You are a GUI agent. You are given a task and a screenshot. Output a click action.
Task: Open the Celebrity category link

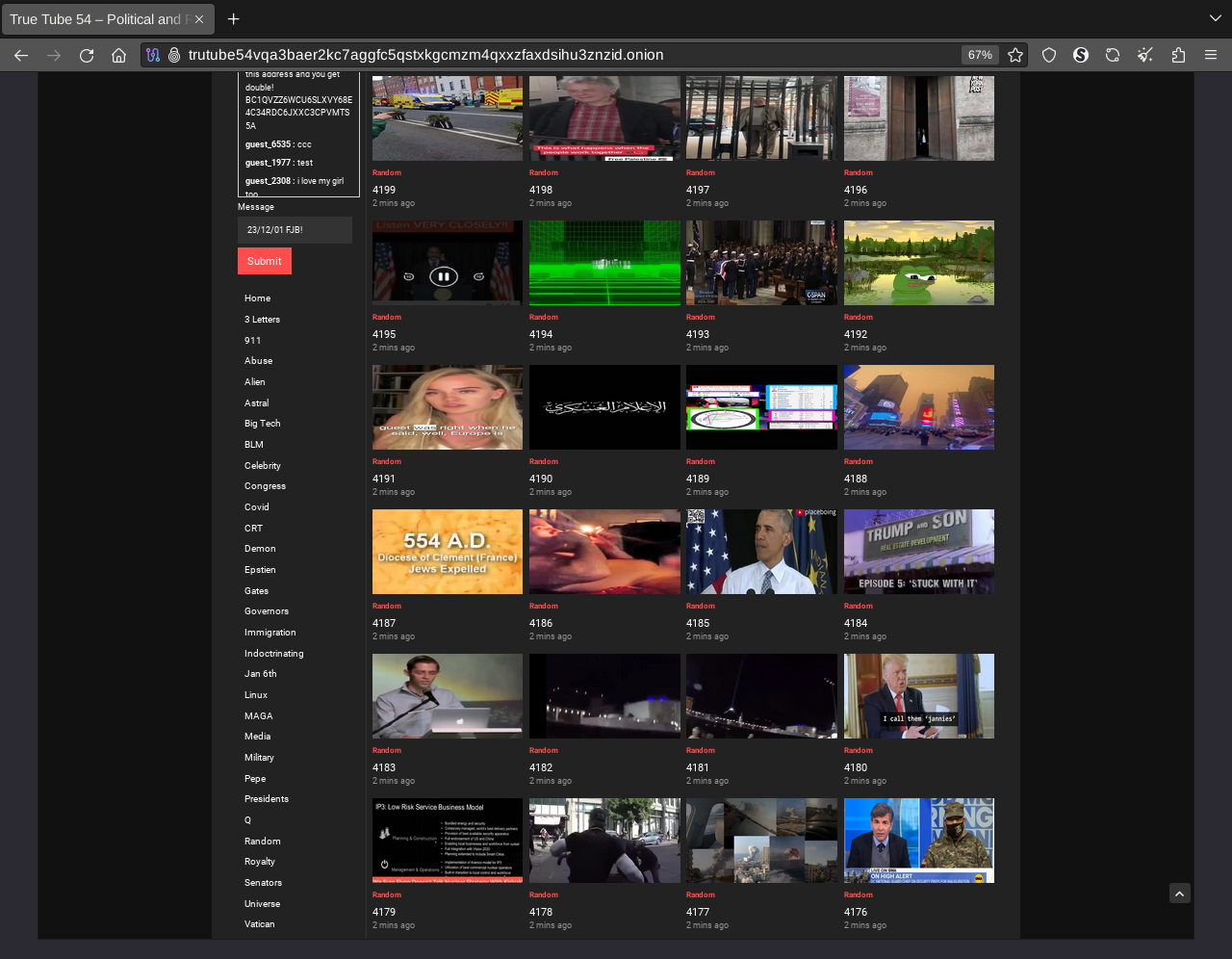click(263, 466)
